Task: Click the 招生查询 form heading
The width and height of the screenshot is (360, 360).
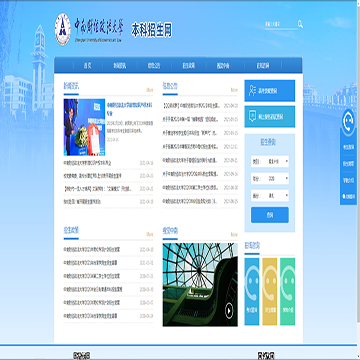Action: pos(268,142)
